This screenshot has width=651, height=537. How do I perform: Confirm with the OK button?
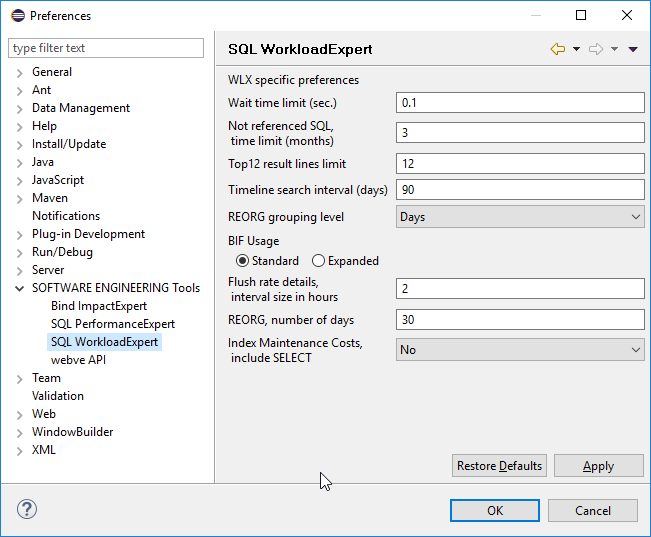click(x=494, y=510)
